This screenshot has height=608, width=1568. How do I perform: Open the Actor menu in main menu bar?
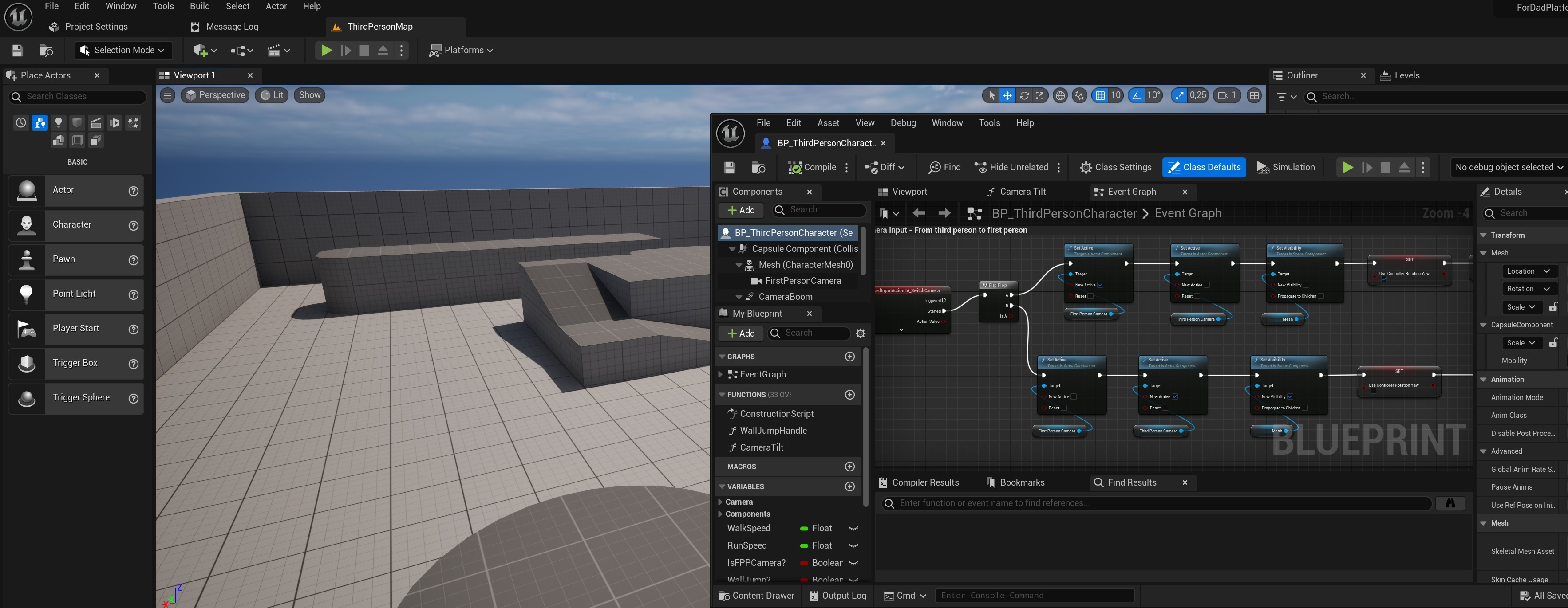click(276, 7)
